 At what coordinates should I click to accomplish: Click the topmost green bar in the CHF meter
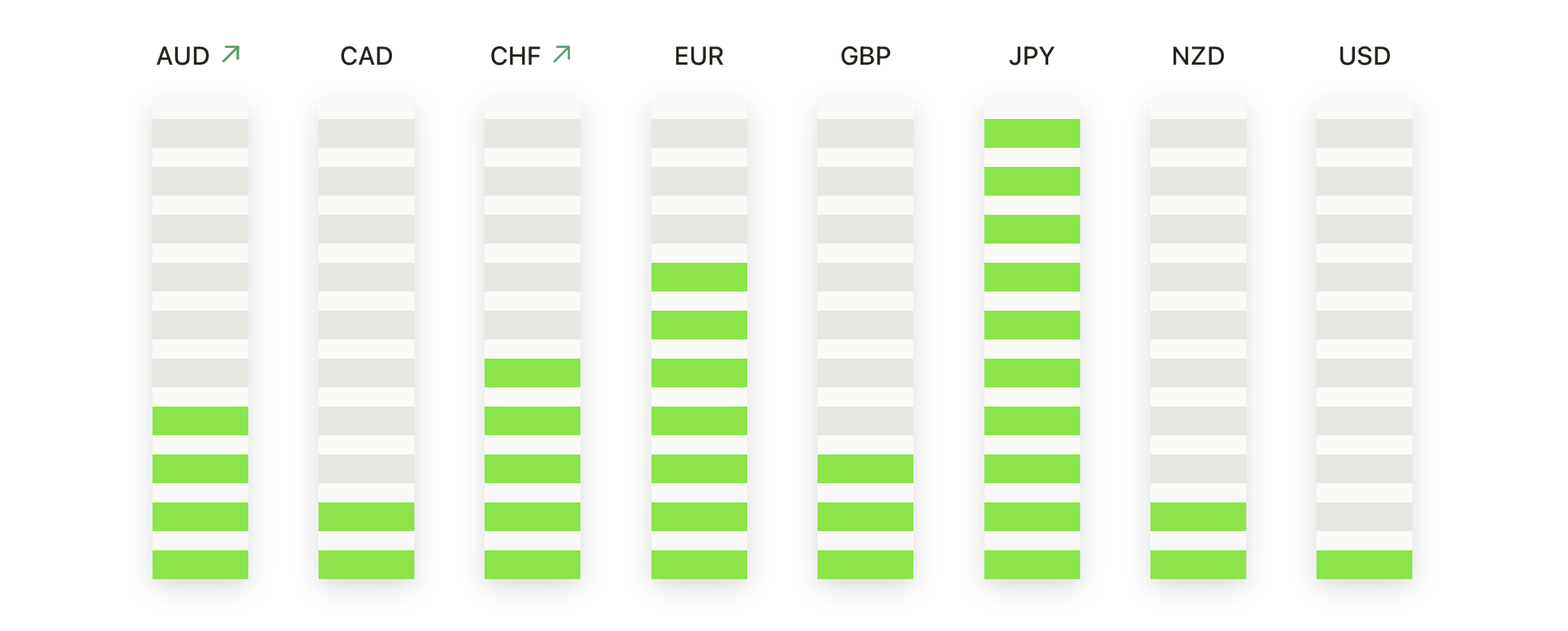click(x=533, y=373)
